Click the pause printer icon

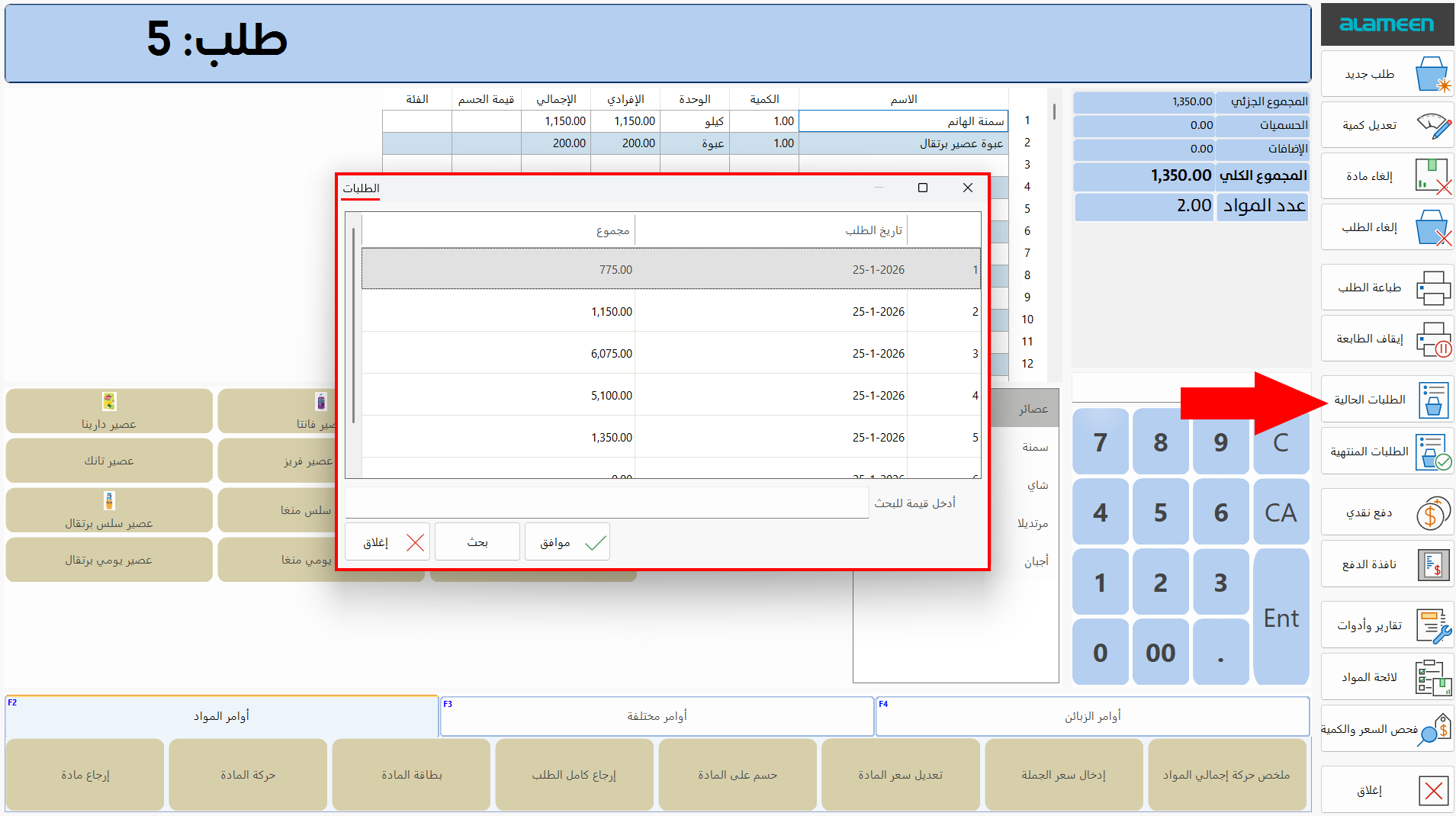[1432, 339]
